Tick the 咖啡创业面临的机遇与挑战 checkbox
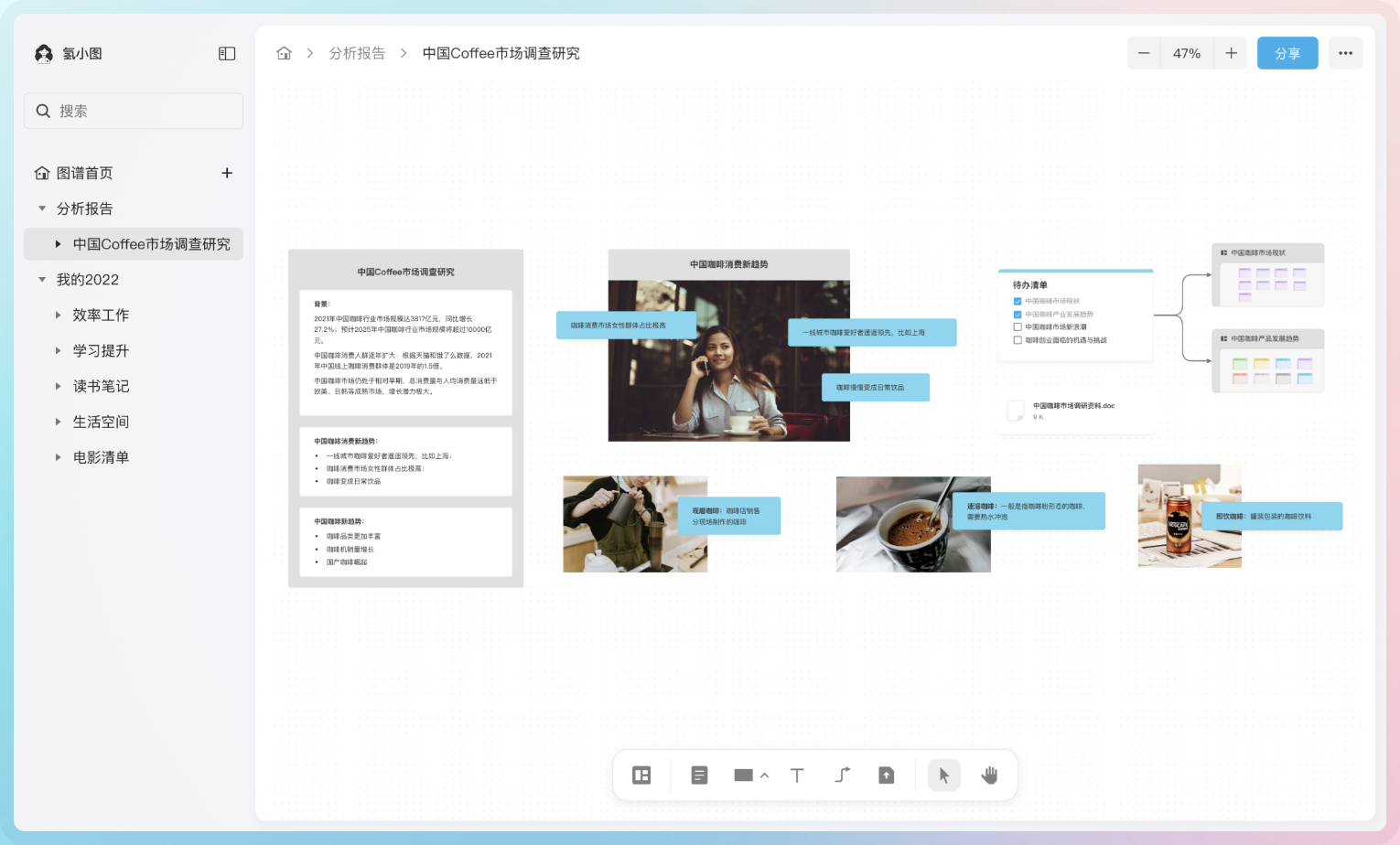 tap(1018, 340)
